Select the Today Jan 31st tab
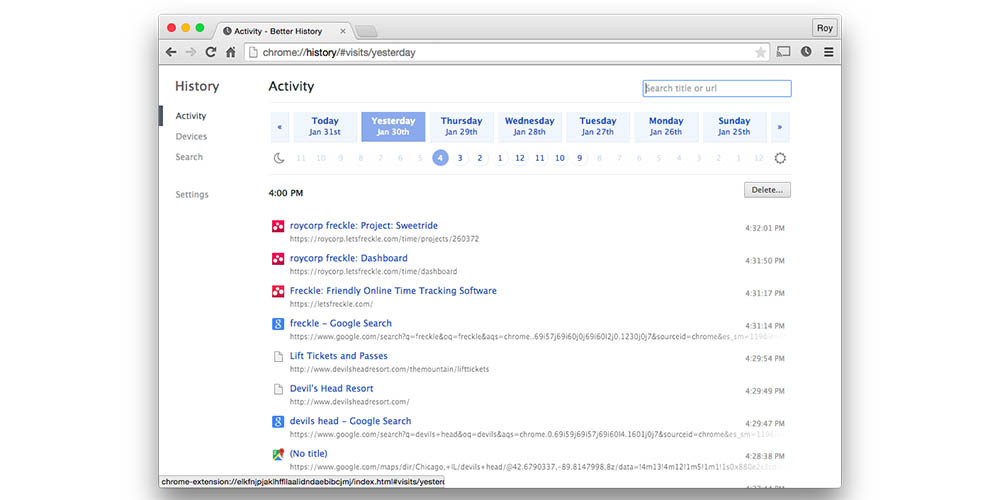 pyautogui.click(x=325, y=127)
